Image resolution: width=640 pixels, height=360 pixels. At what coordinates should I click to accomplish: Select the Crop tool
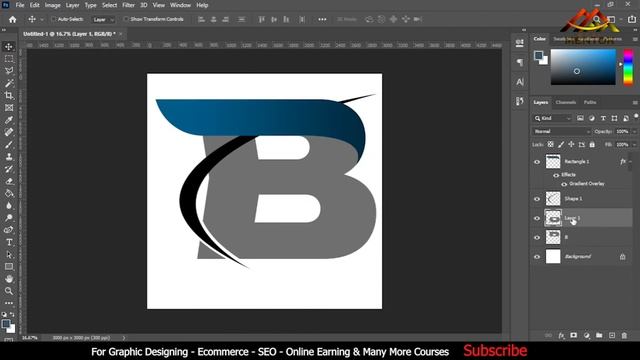[9, 96]
